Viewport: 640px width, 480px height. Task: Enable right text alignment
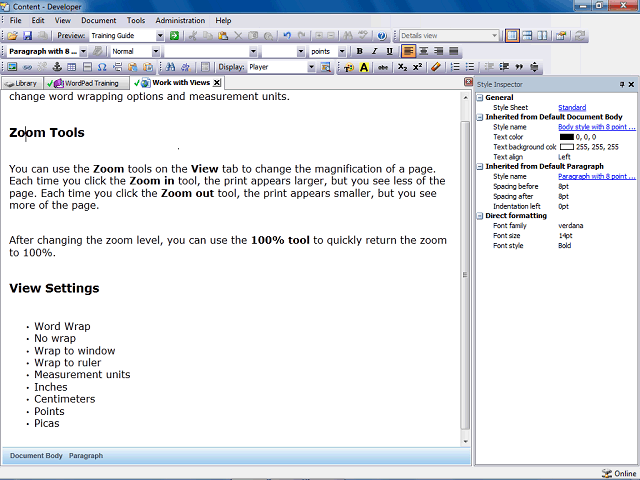coord(439,51)
